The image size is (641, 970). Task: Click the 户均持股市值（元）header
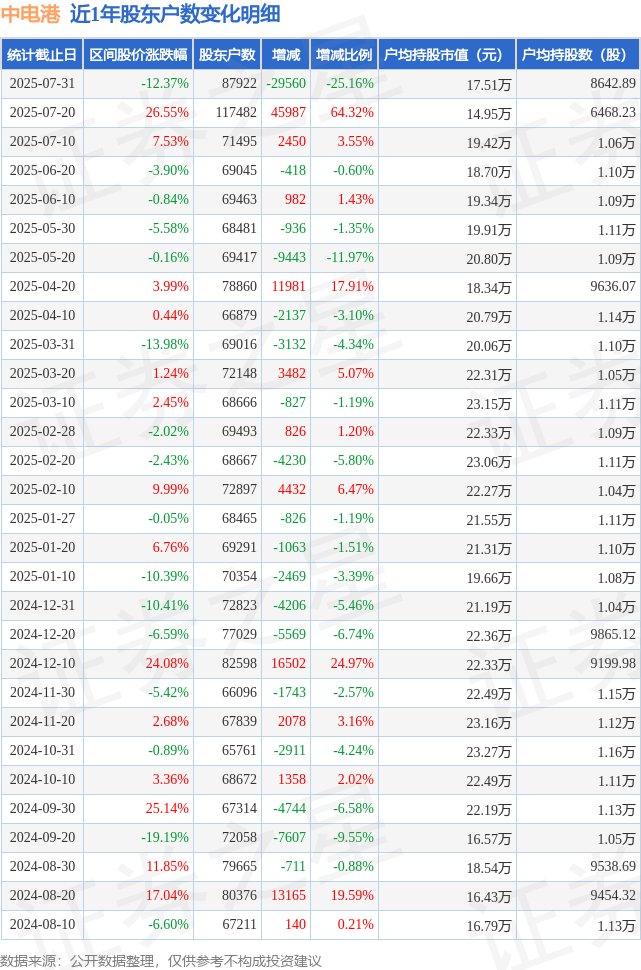coord(447,54)
